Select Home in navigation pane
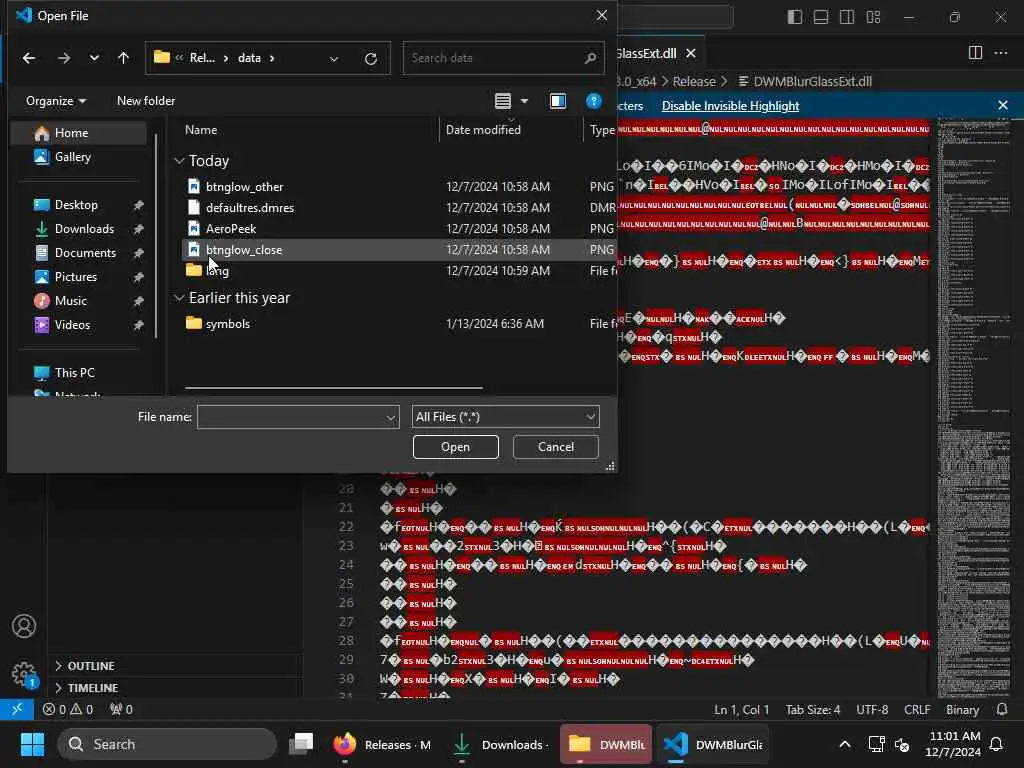Viewport: 1024px width, 768px height. point(78,133)
